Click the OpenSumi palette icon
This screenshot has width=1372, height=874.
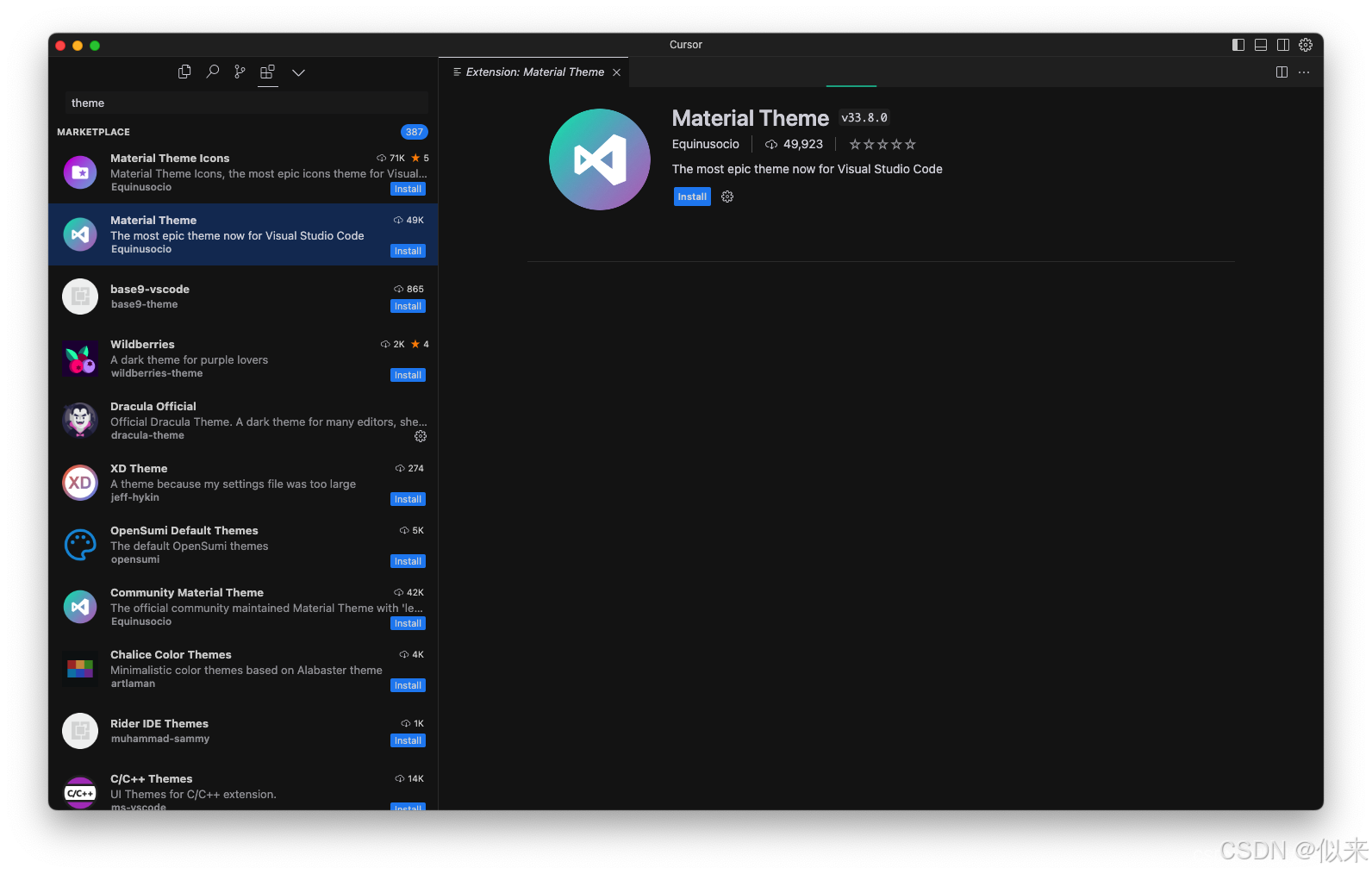point(80,545)
